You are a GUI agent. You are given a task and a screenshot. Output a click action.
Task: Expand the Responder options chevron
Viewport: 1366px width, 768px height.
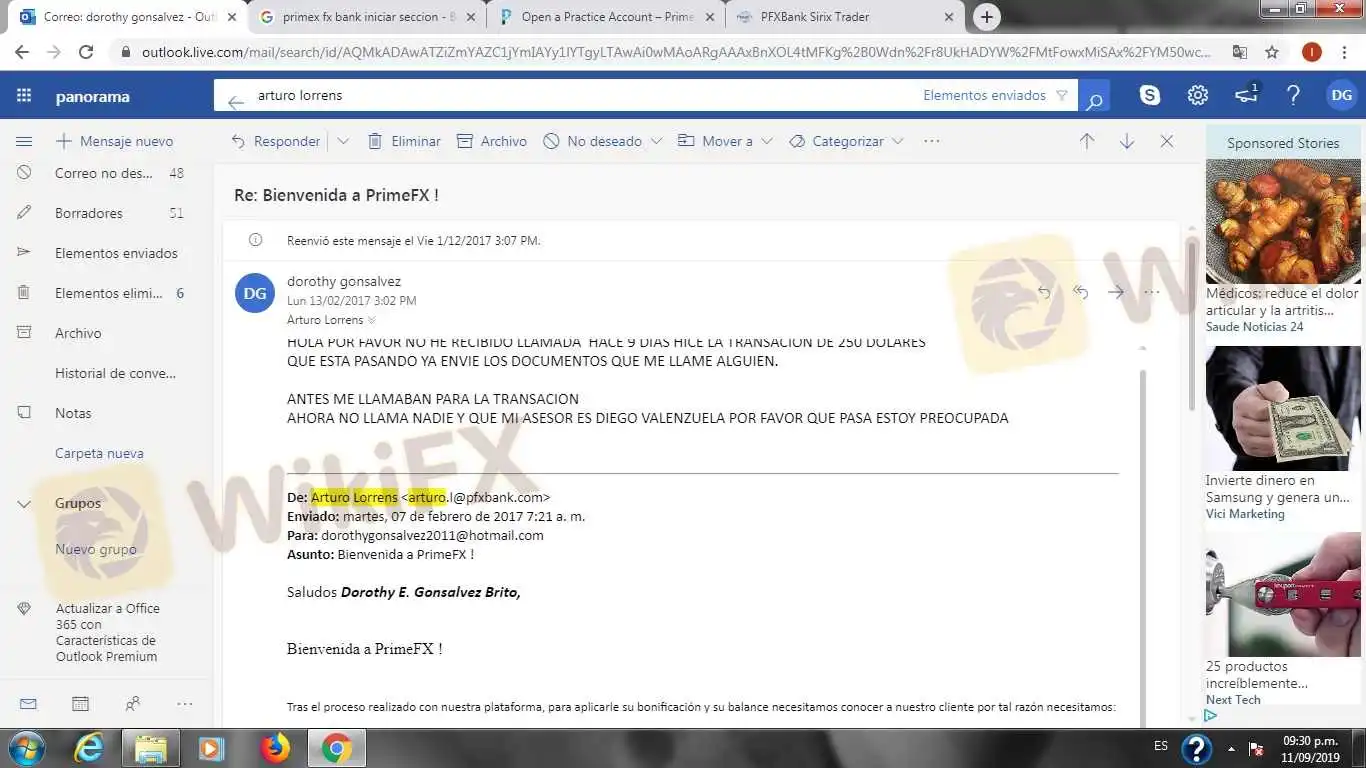pos(343,141)
